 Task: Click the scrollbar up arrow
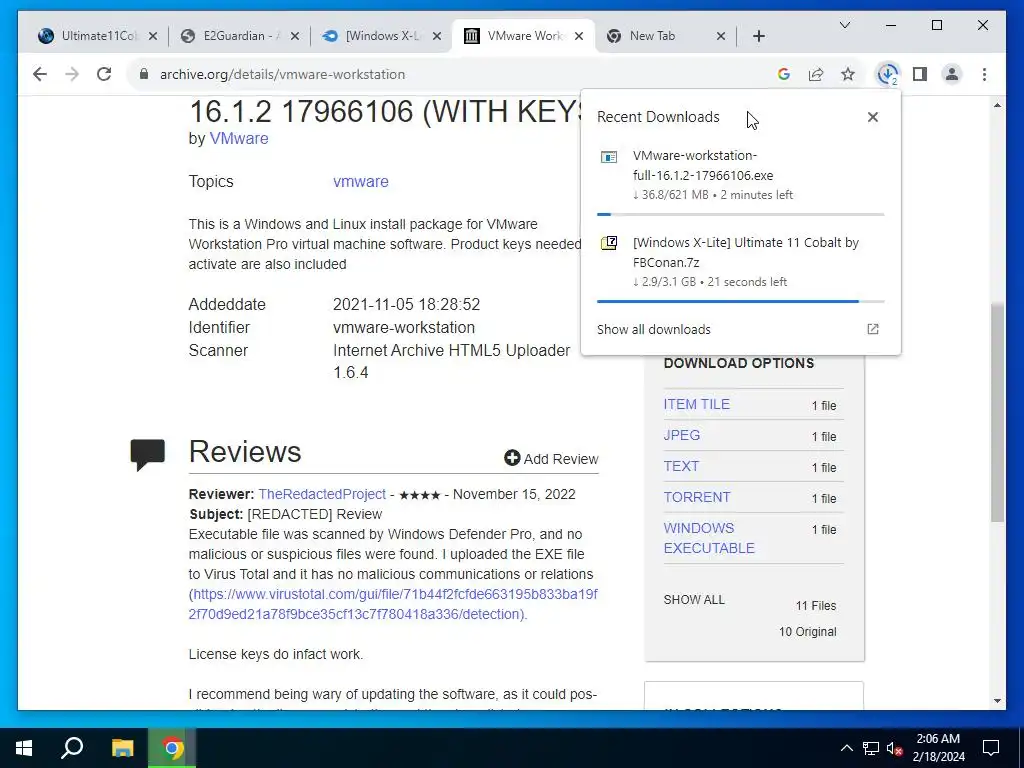pos(997,105)
